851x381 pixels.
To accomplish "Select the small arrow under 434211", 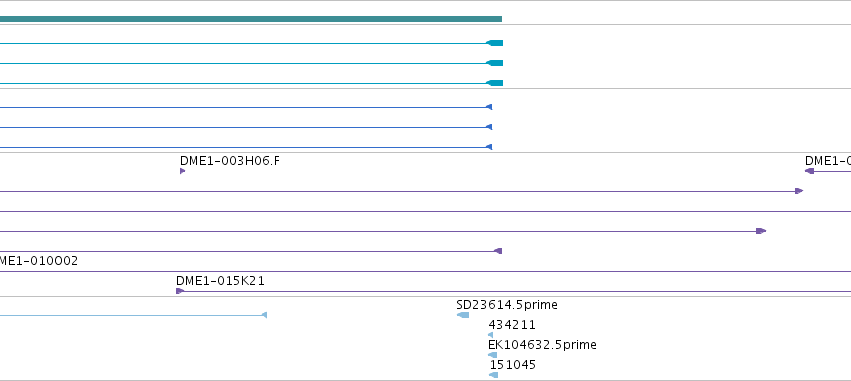I will pos(491,335).
